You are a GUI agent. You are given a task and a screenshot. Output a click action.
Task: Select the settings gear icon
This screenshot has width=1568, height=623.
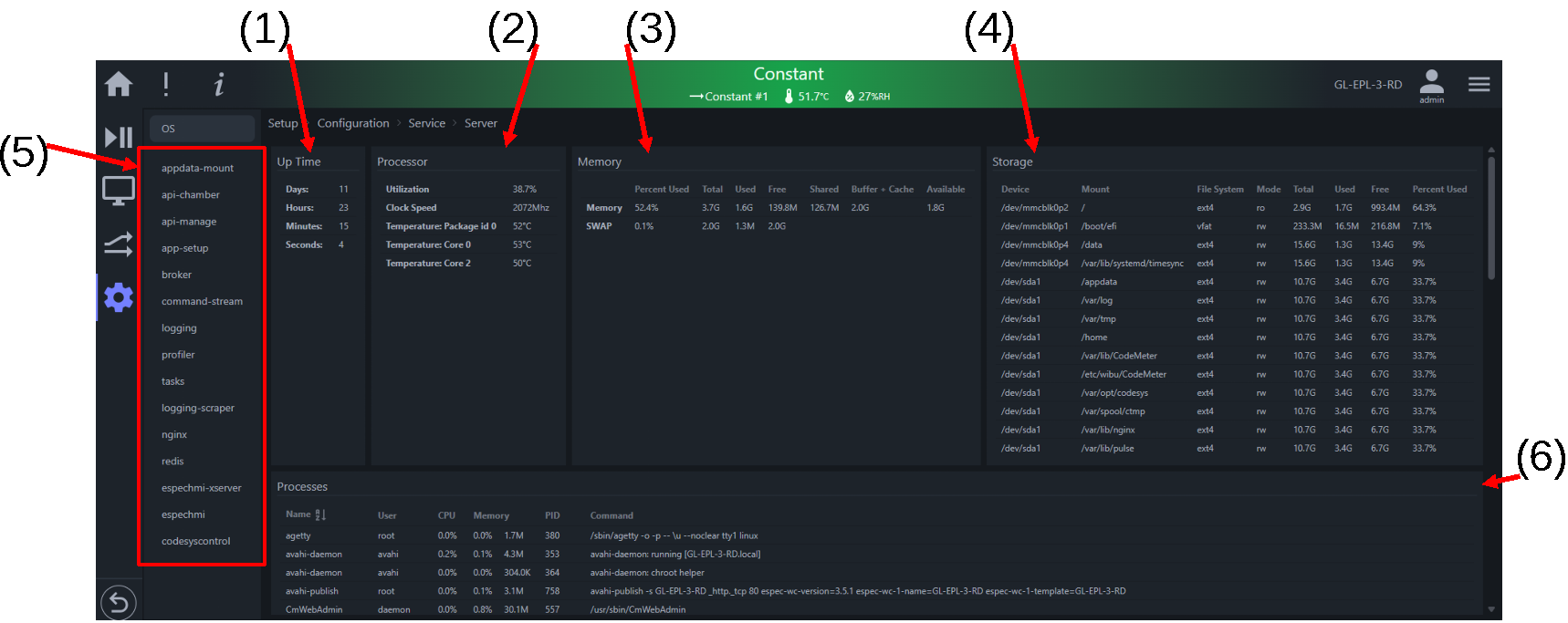point(119,297)
